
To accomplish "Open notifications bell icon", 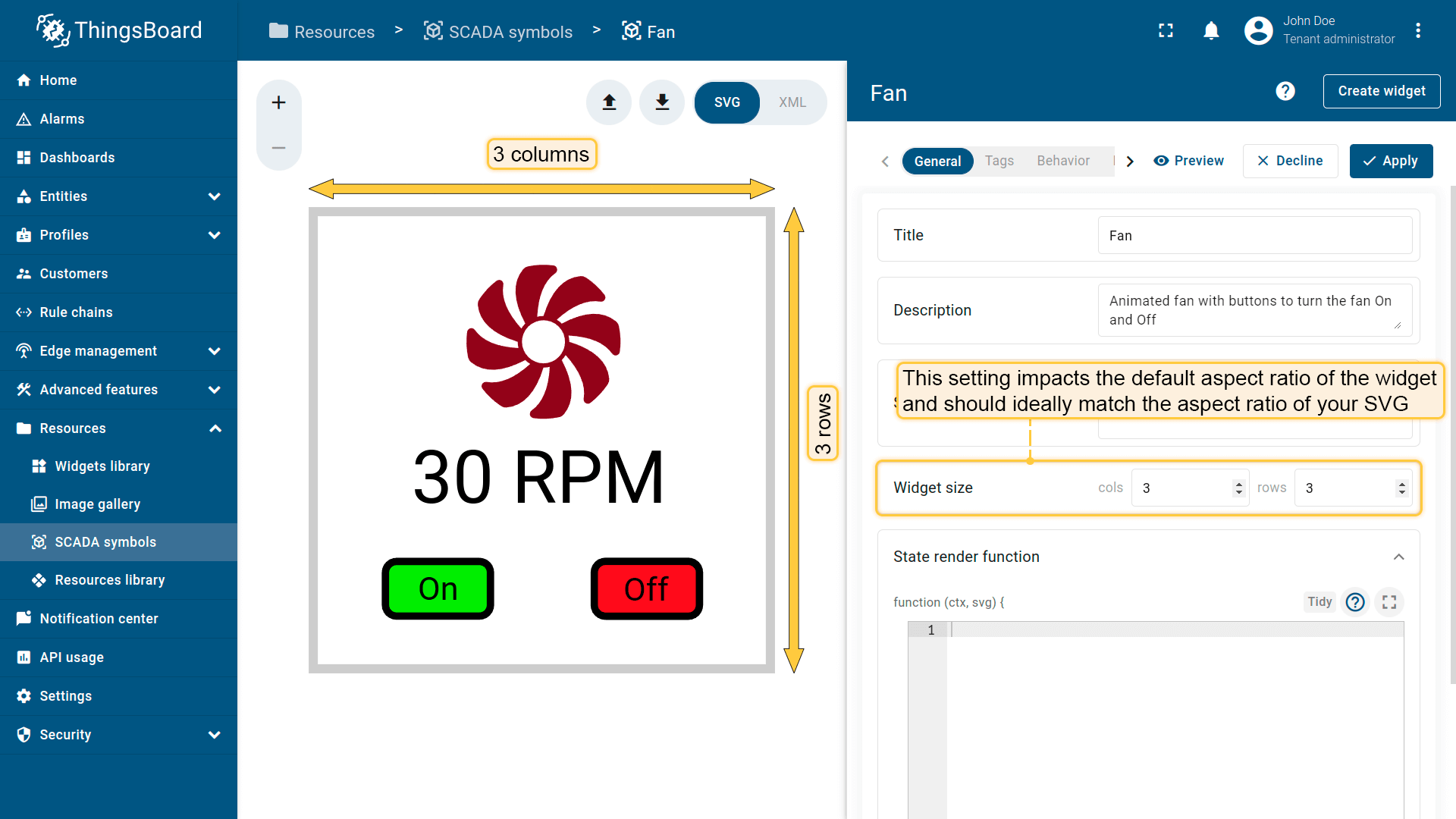I will coord(1211,30).
